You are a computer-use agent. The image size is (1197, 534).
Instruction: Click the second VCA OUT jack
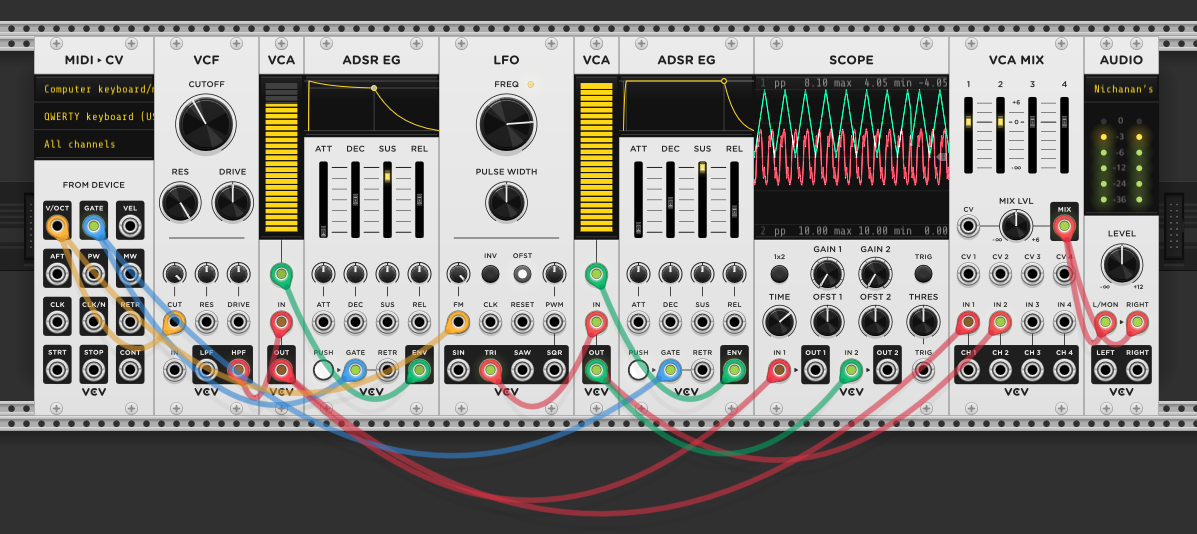click(596, 371)
